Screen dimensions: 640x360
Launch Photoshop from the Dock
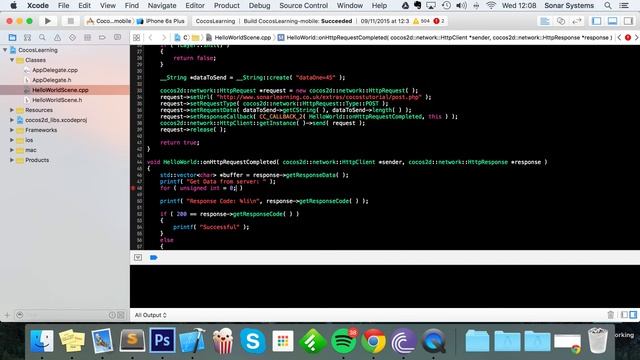point(162,340)
